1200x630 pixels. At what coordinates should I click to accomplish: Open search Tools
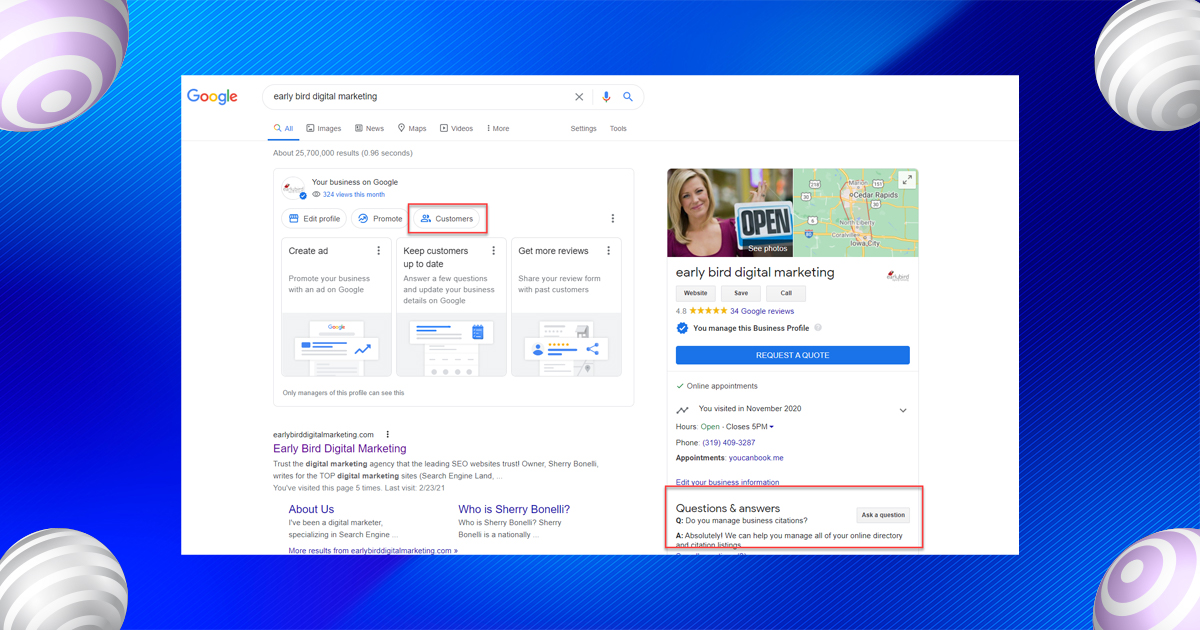(619, 129)
